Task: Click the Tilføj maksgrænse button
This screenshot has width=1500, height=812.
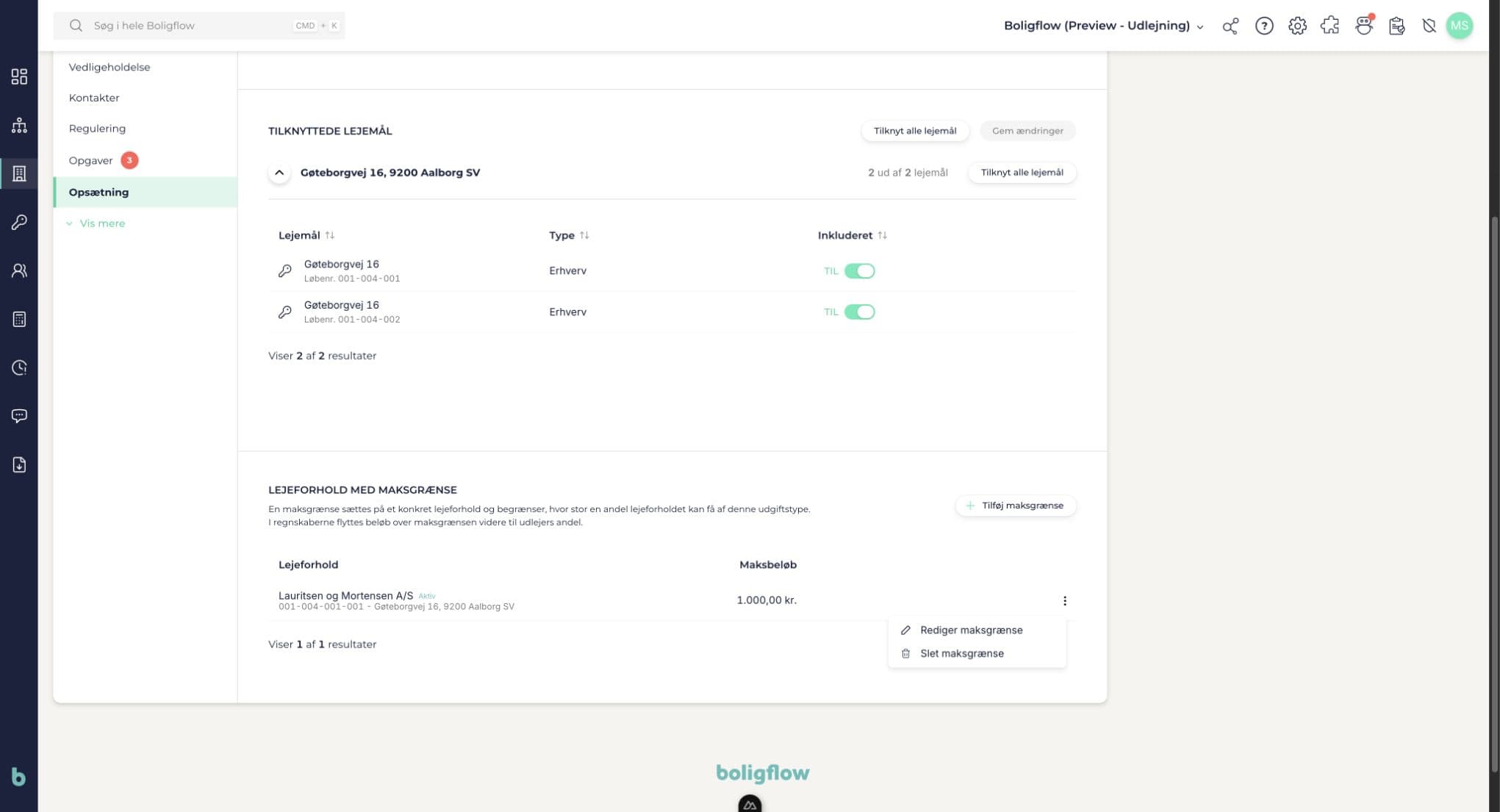Action: pos(1016,506)
